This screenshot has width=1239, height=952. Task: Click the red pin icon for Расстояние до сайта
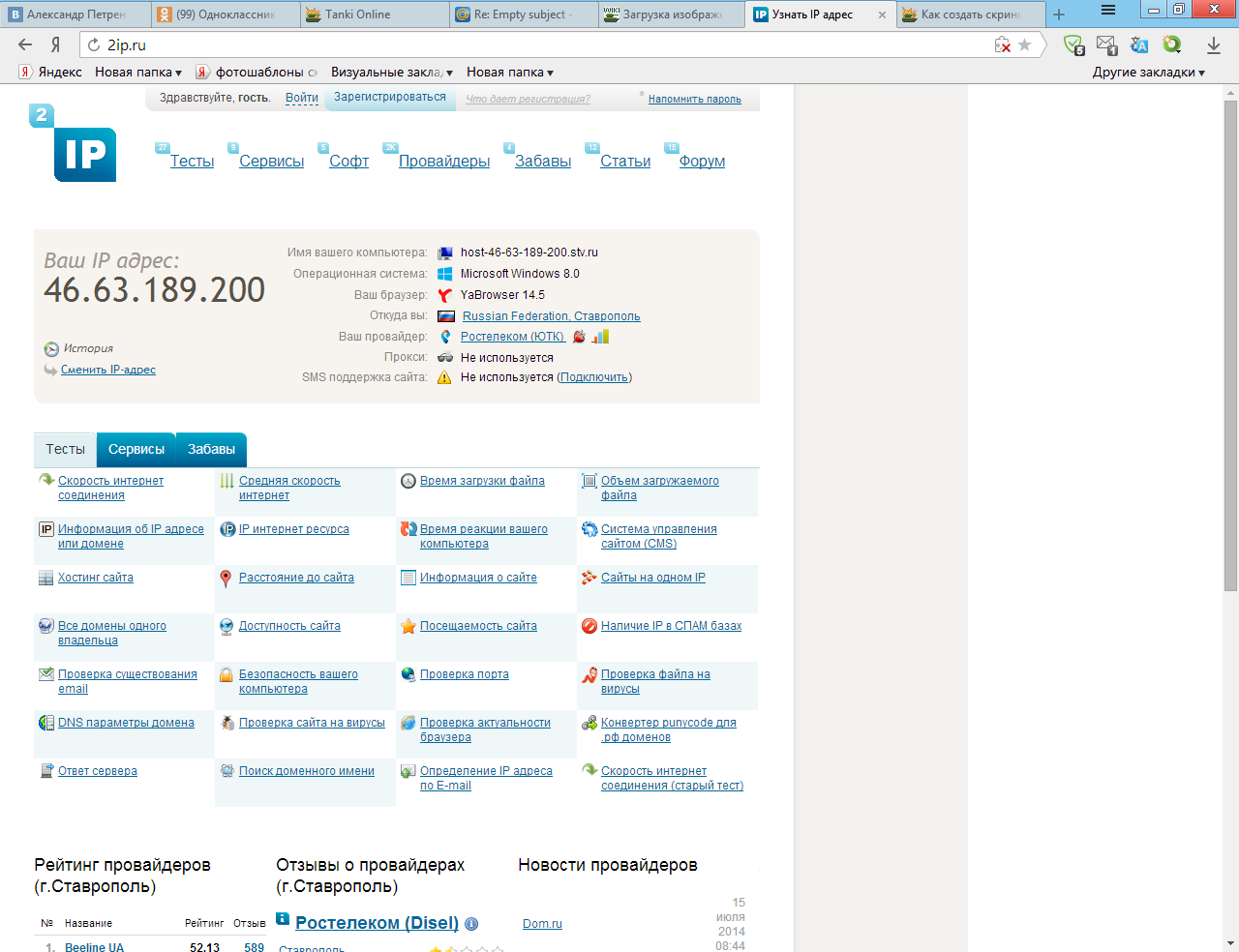point(226,579)
